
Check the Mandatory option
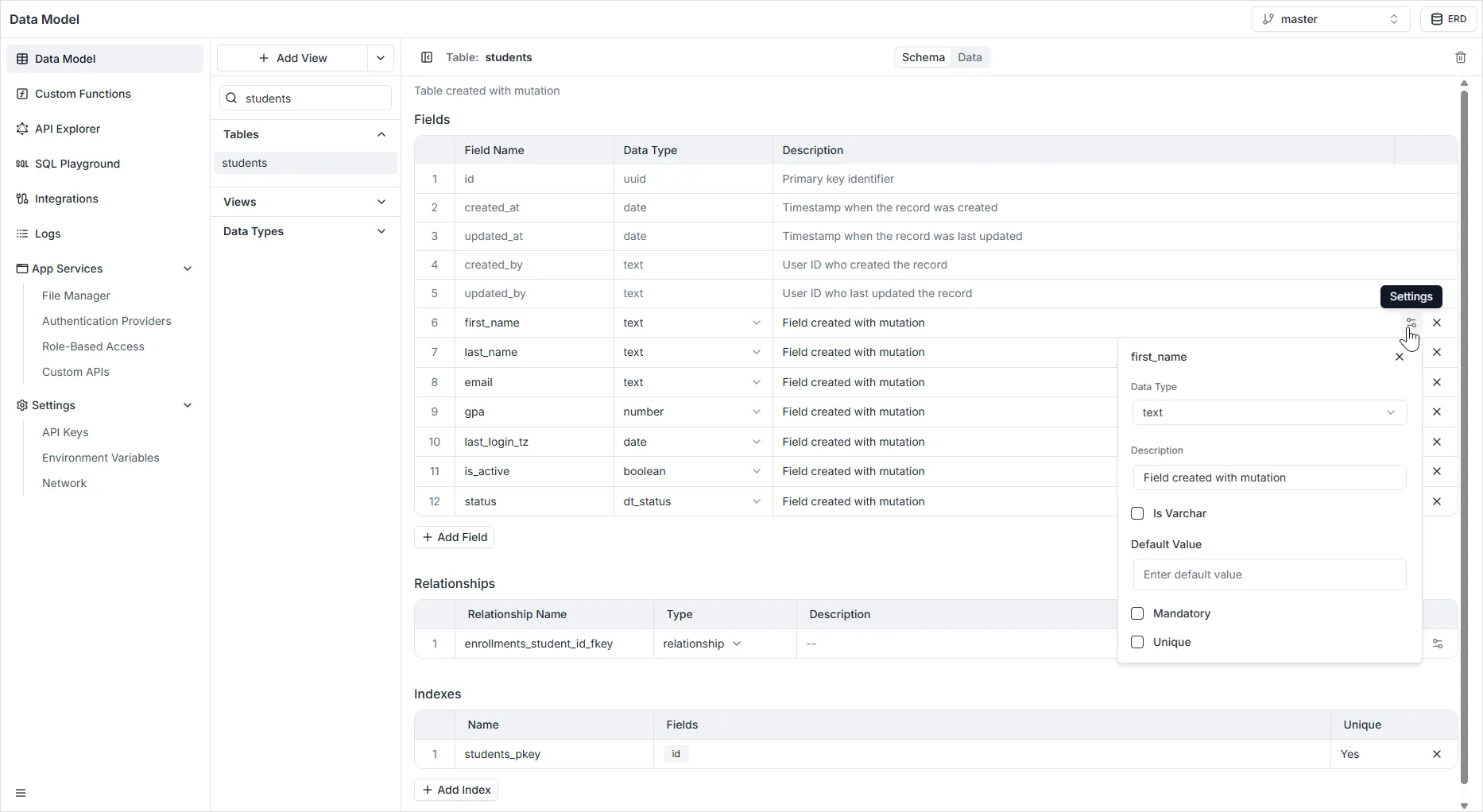coord(1137,613)
